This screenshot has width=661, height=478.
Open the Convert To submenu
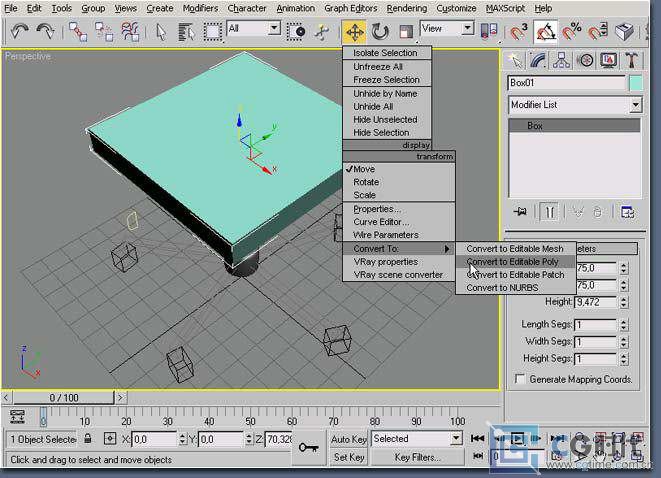pyautogui.click(x=399, y=249)
